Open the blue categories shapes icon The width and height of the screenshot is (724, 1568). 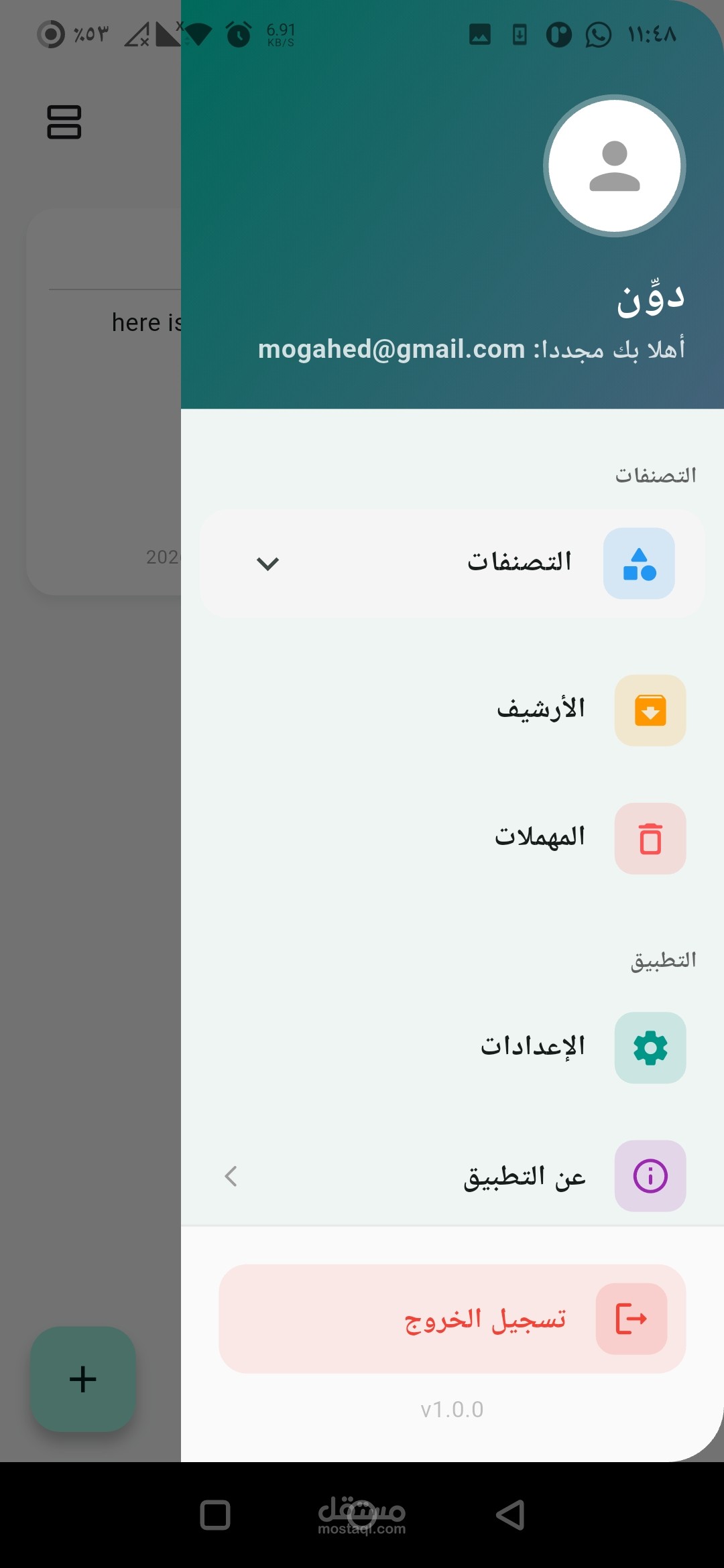639,564
